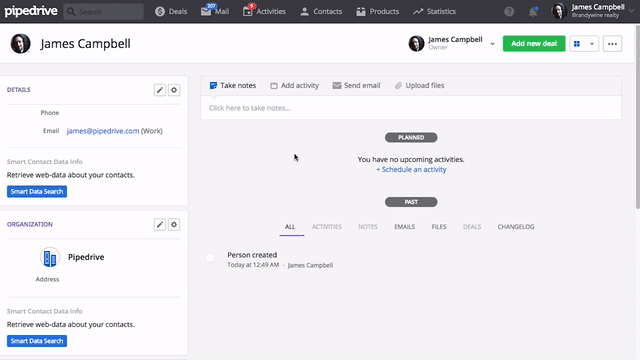Switch to the EMAILS history tab

click(404, 227)
